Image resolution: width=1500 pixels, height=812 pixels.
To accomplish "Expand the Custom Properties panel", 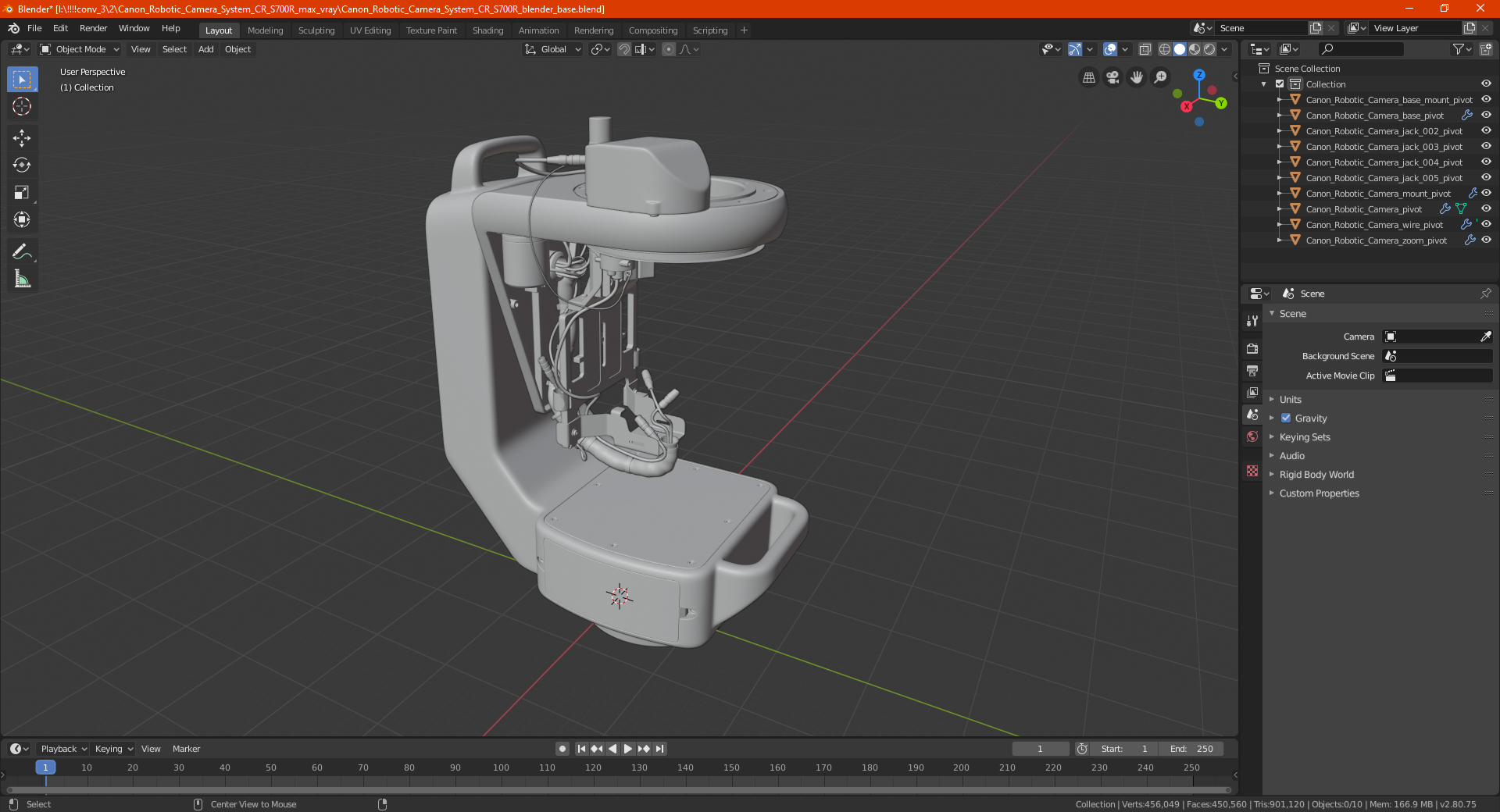I will coord(1319,493).
